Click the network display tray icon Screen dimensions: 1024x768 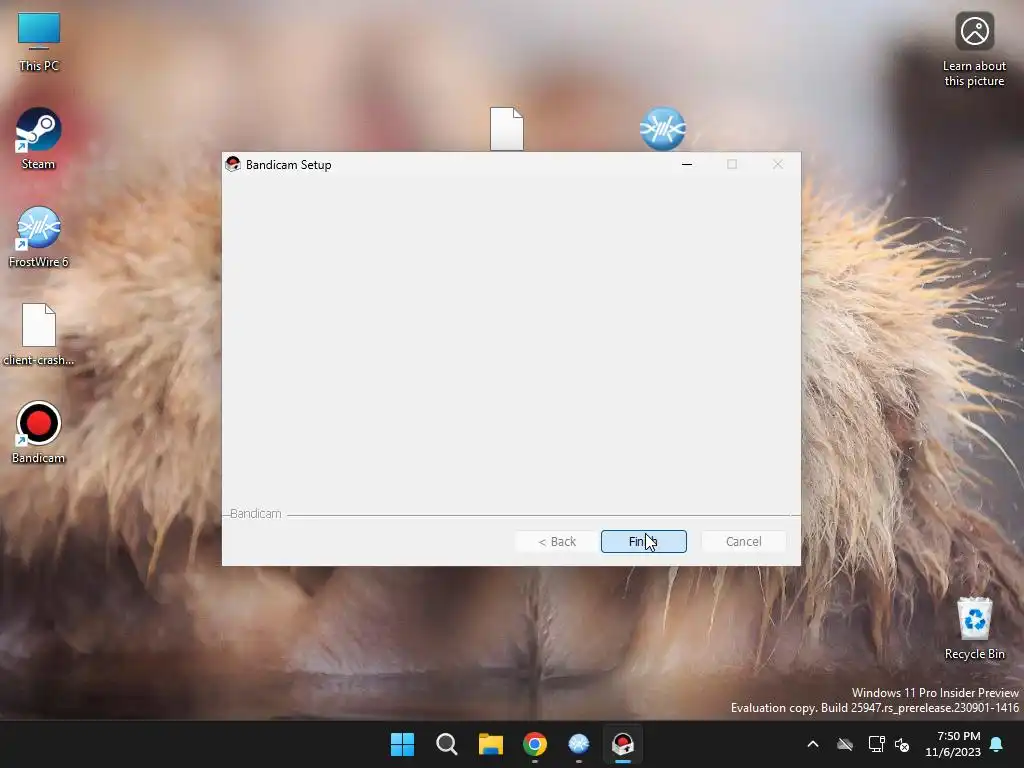[x=876, y=744]
